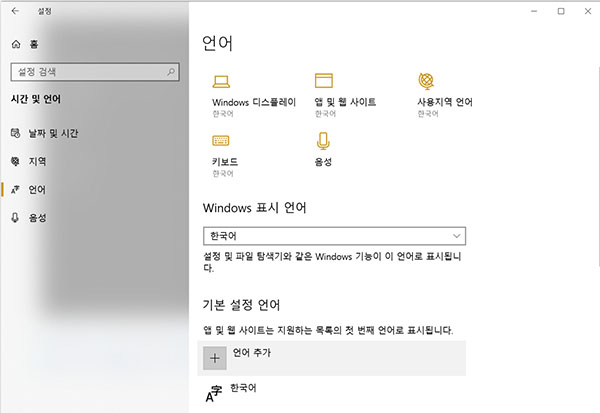This screenshot has width=600, height=413.
Task: Open 음성 in the sidebar
Action: (38, 218)
